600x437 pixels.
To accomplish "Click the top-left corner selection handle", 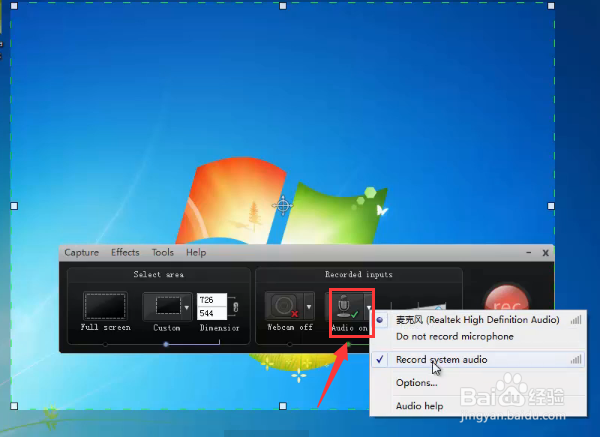I will 14,6.
